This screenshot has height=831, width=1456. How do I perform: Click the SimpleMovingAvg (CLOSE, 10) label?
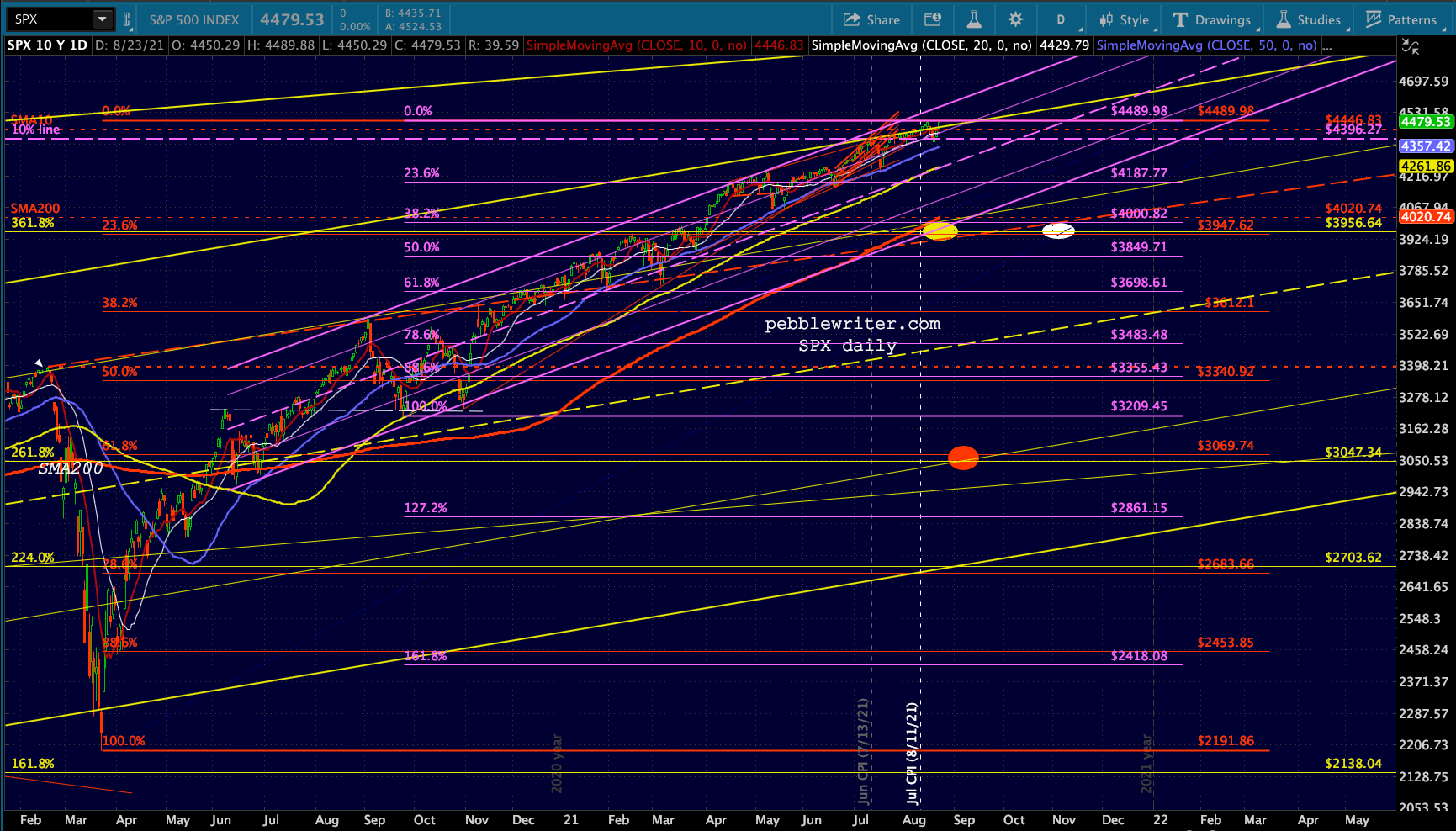[637, 45]
